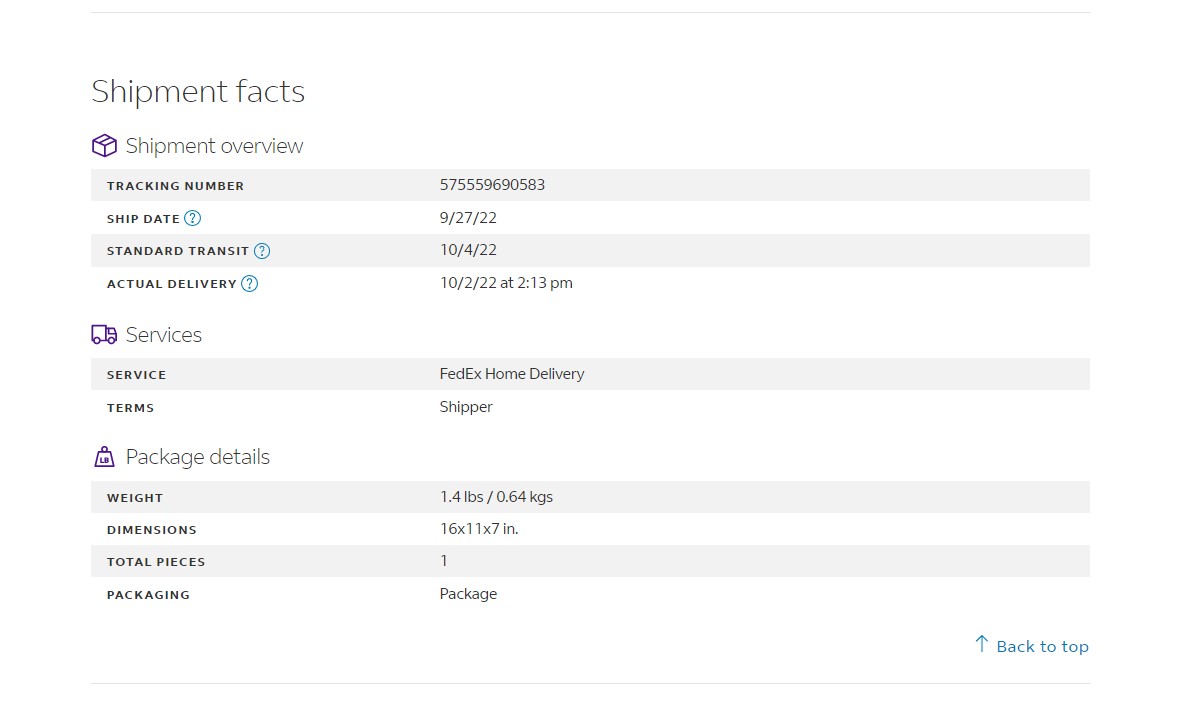Screen dimensions: 1182x717
Task: Click the Package details weight icon
Action: 104,457
